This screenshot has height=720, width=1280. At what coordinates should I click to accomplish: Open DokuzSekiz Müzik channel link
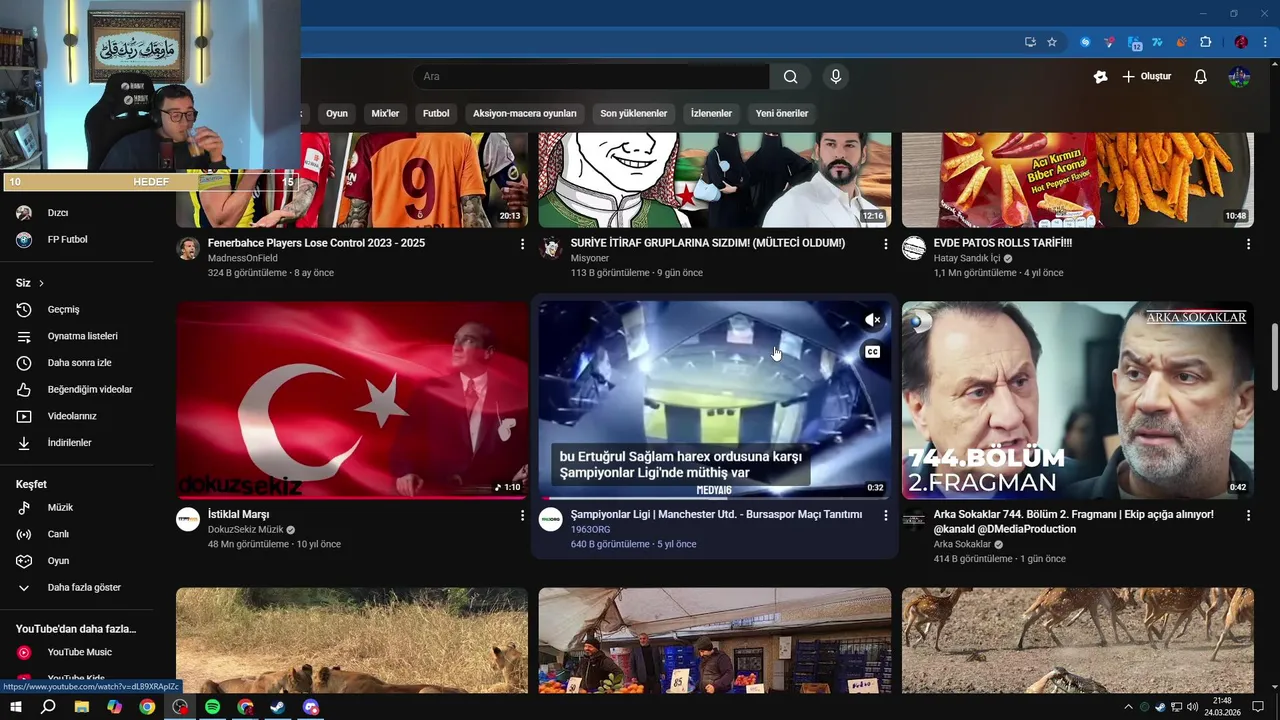click(x=246, y=530)
